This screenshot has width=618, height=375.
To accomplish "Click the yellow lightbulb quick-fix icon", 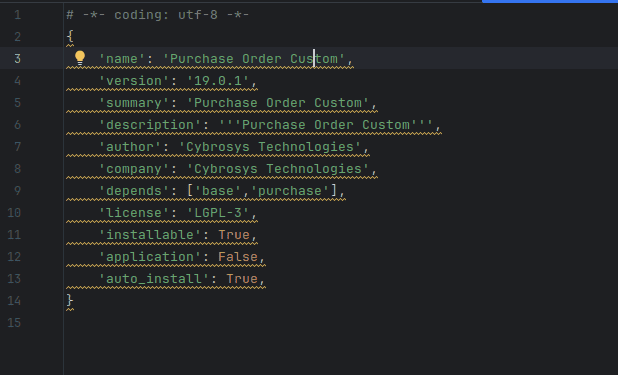I will coord(80,58).
